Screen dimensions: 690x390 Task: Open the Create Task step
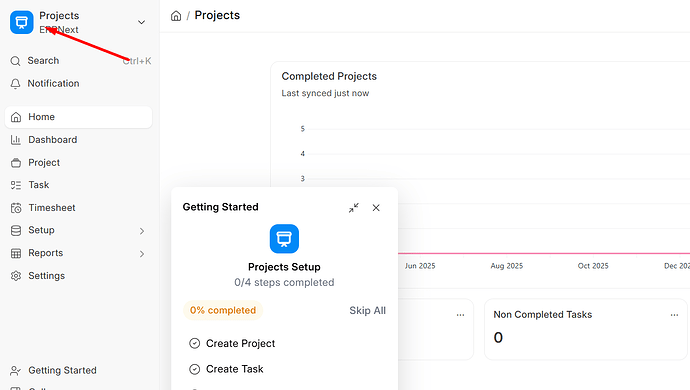click(x=235, y=369)
